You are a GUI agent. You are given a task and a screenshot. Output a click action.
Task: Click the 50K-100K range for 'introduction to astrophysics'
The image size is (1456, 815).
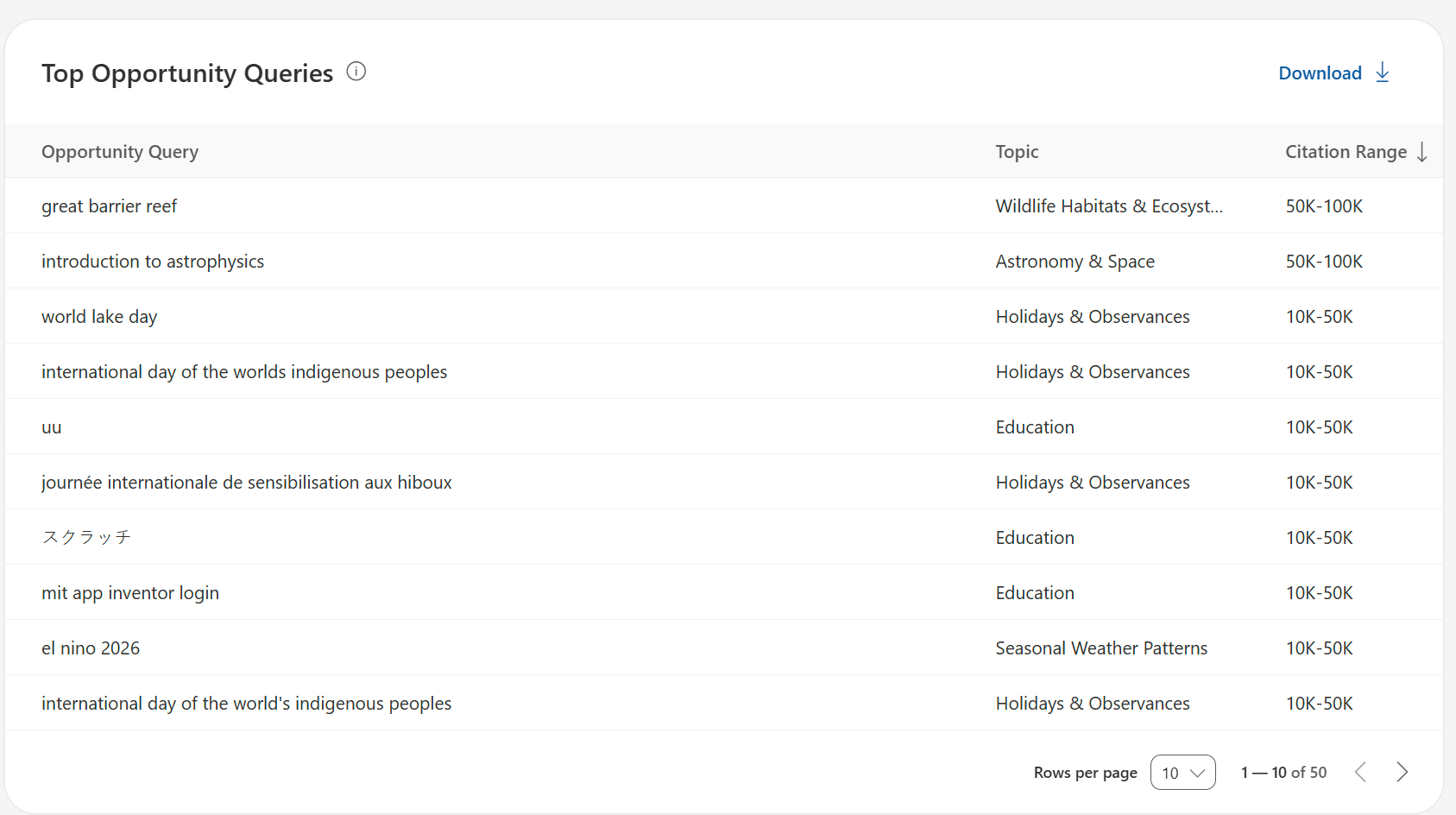point(1324,262)
